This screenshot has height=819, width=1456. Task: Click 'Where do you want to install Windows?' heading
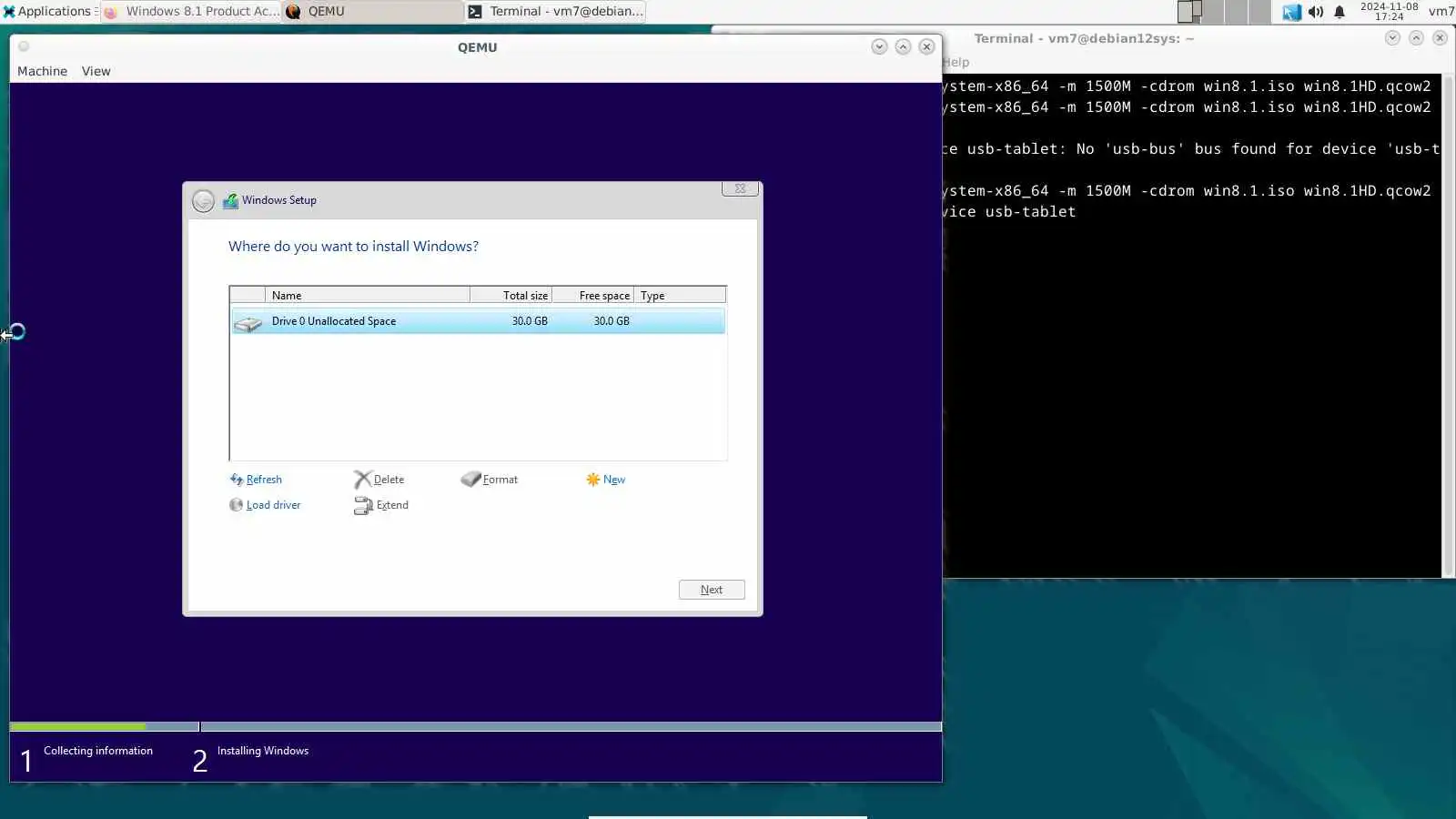353,247
